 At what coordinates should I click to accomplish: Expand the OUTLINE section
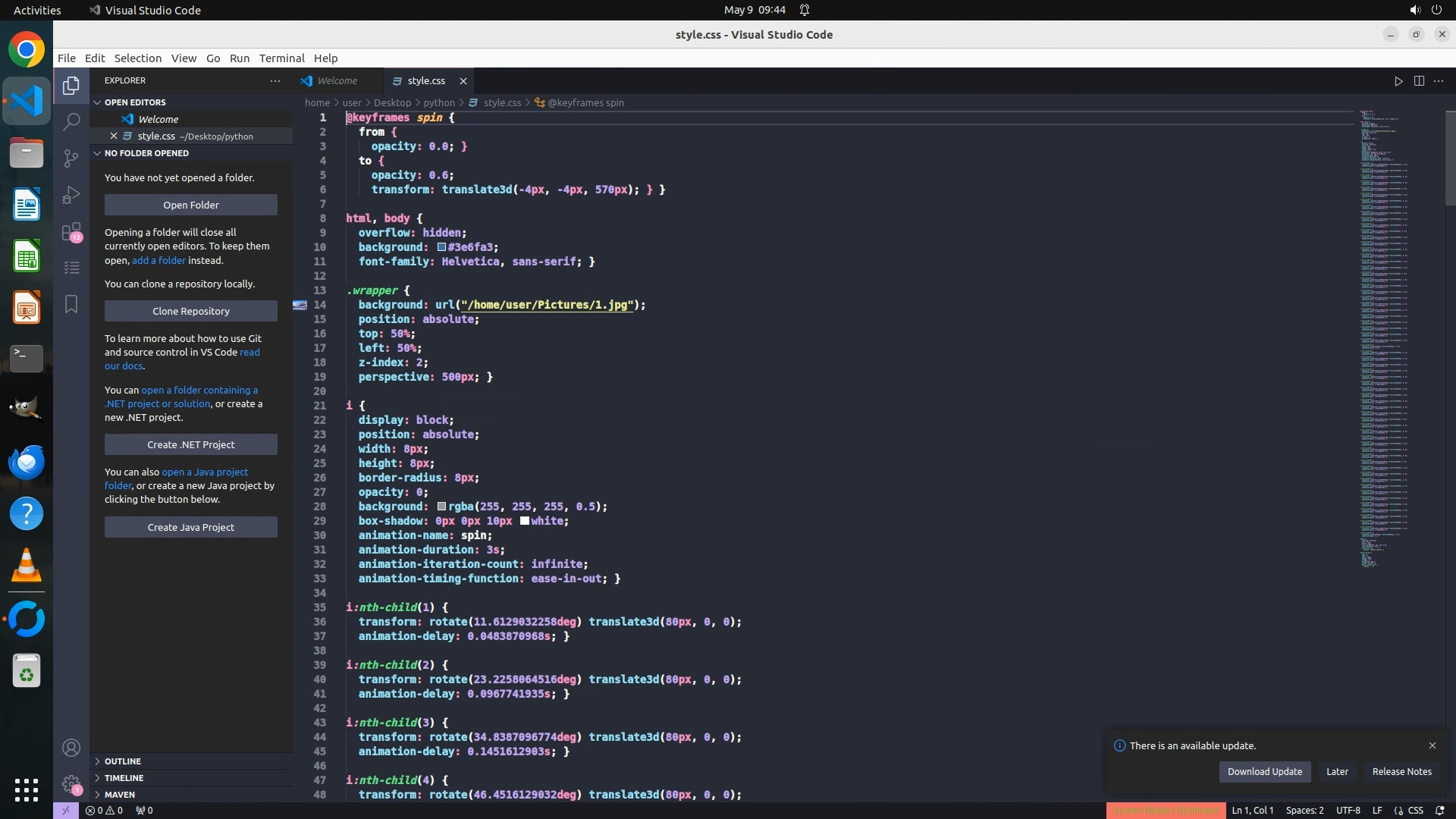[x=122, y=761]
